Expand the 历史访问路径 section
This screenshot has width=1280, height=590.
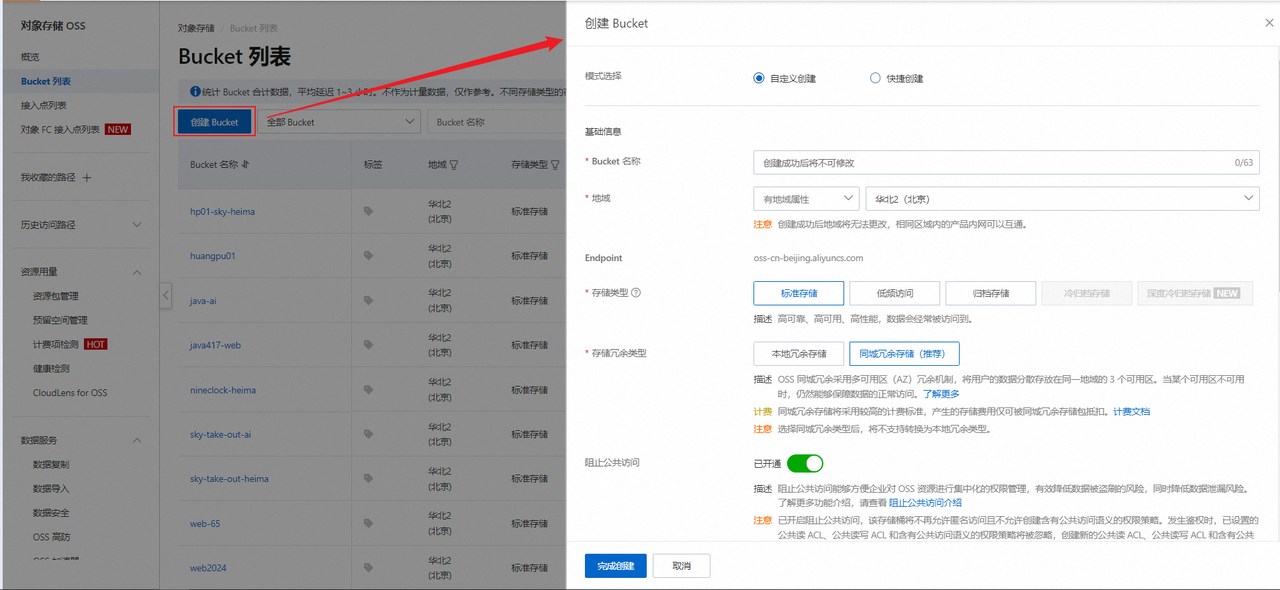click(137, 225)
